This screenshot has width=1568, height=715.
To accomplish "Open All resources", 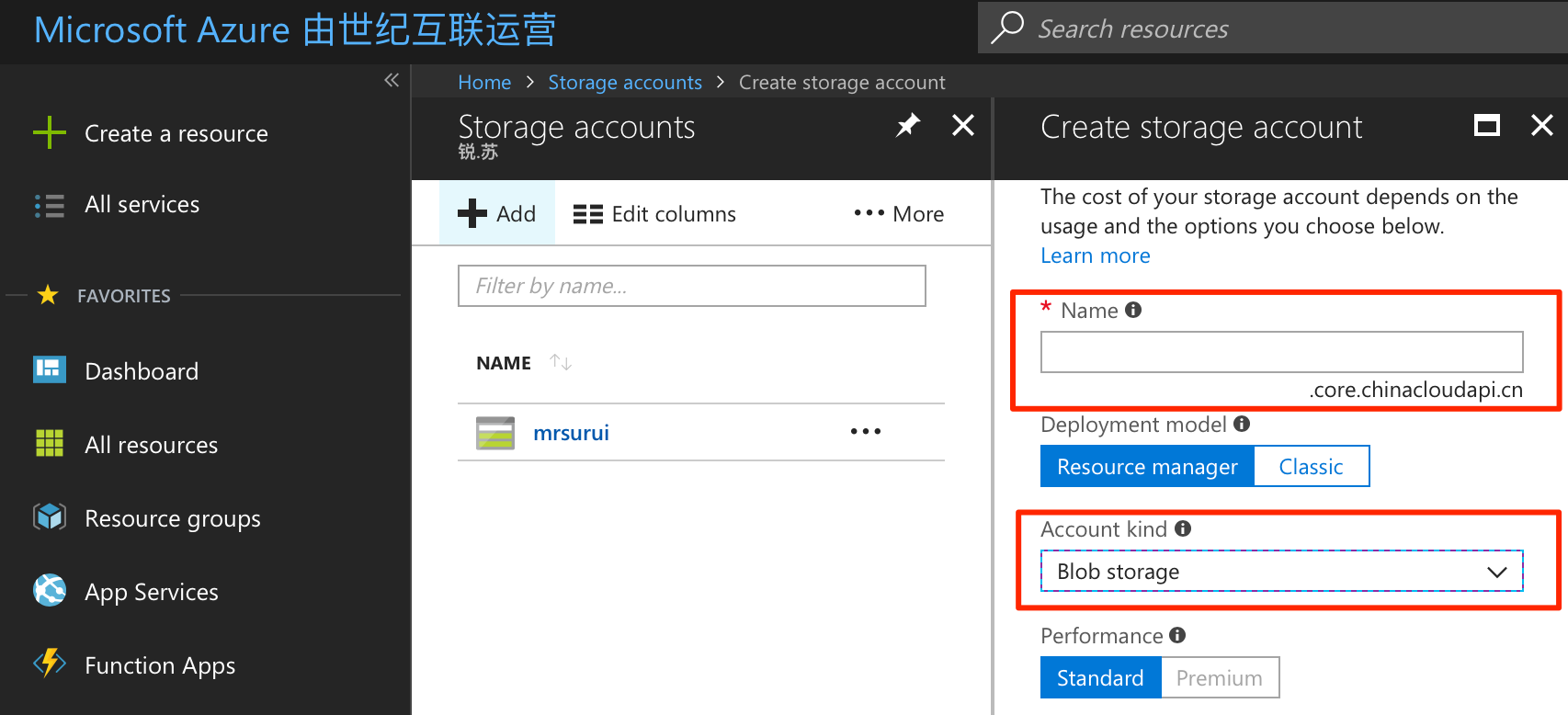I will 152,445.
